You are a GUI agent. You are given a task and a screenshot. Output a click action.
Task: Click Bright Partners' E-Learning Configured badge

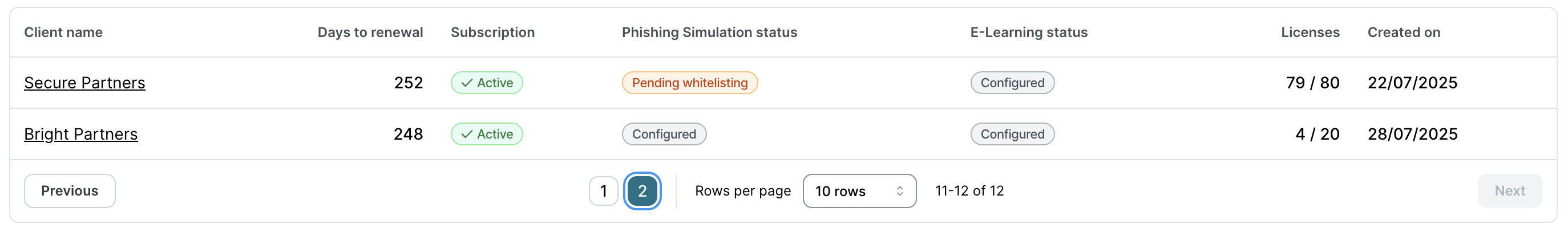click(x=1012, y=134)
